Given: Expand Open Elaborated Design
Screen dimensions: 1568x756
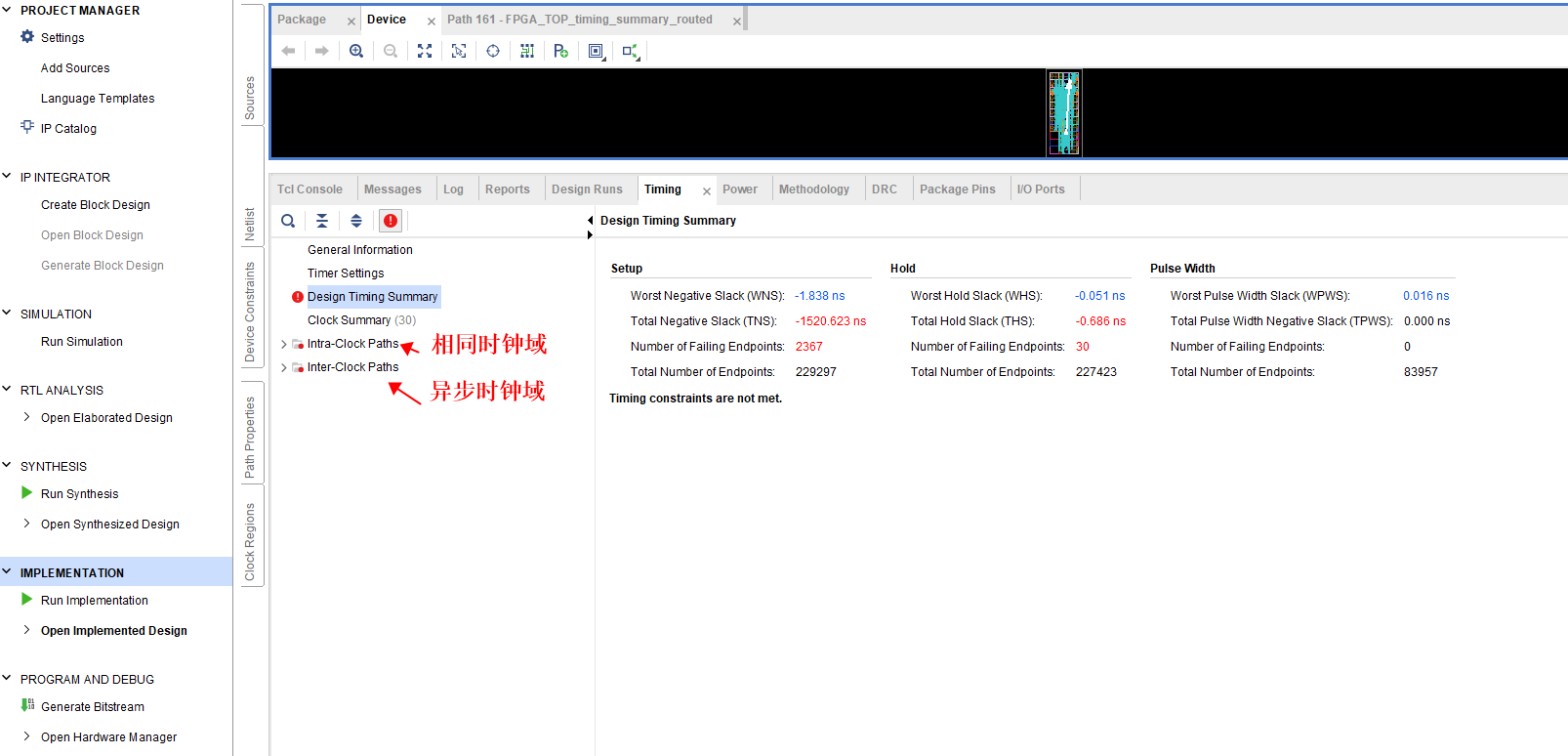Looking at the screenshot, I should point(26,417).
